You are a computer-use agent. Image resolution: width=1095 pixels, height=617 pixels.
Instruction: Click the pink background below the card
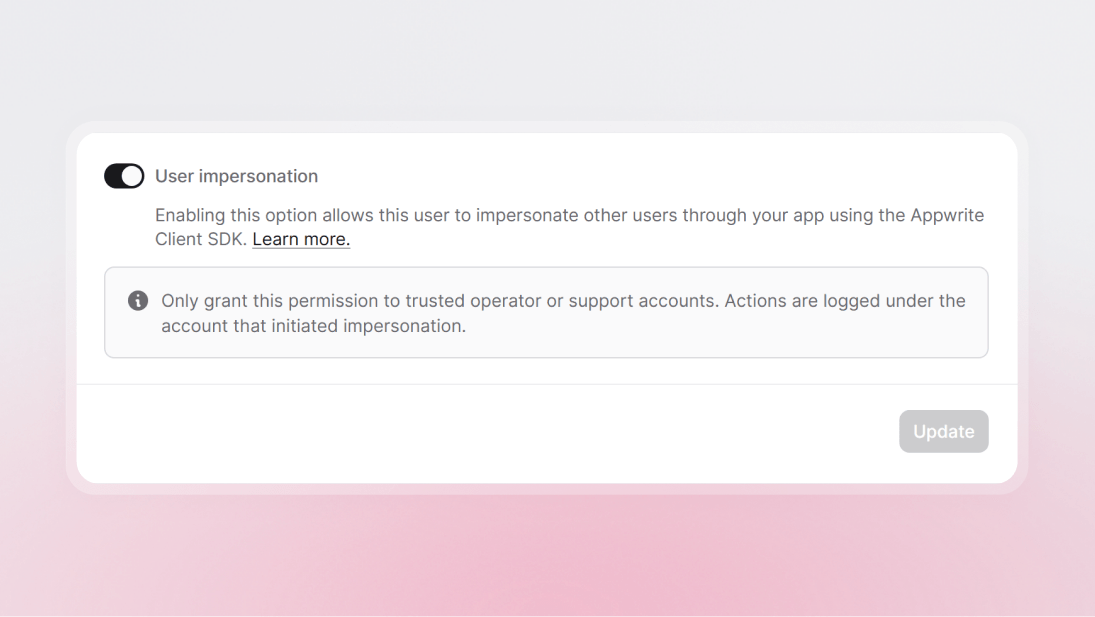tap(546, 560)
